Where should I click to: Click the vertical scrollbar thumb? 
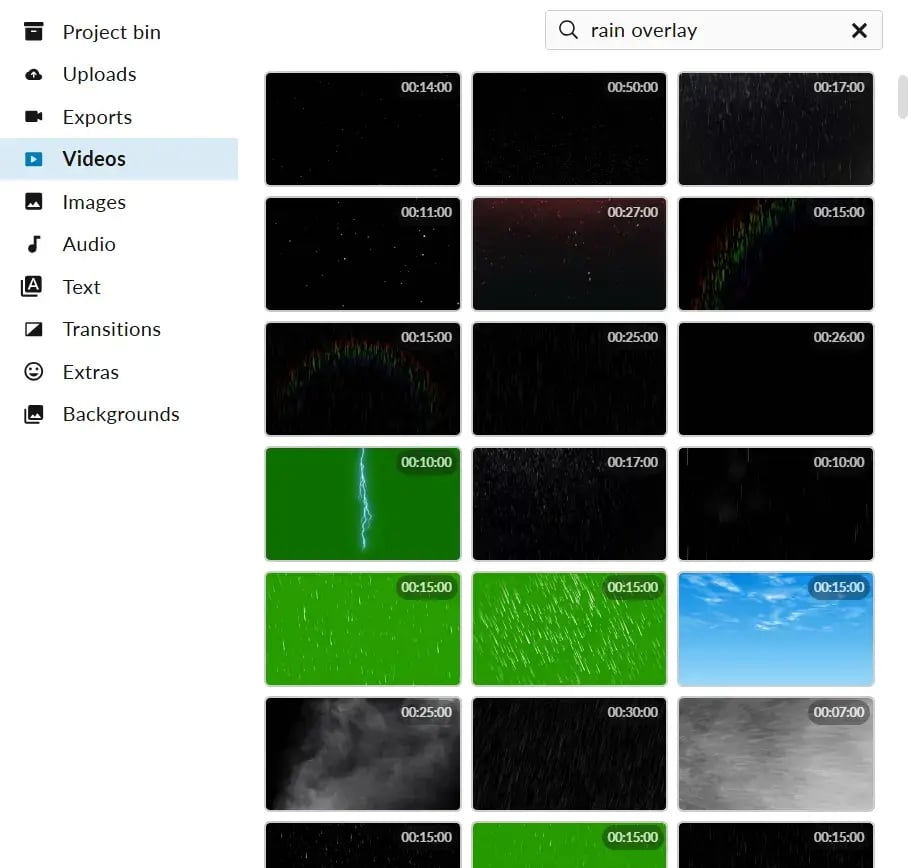[x=903, y=96]
